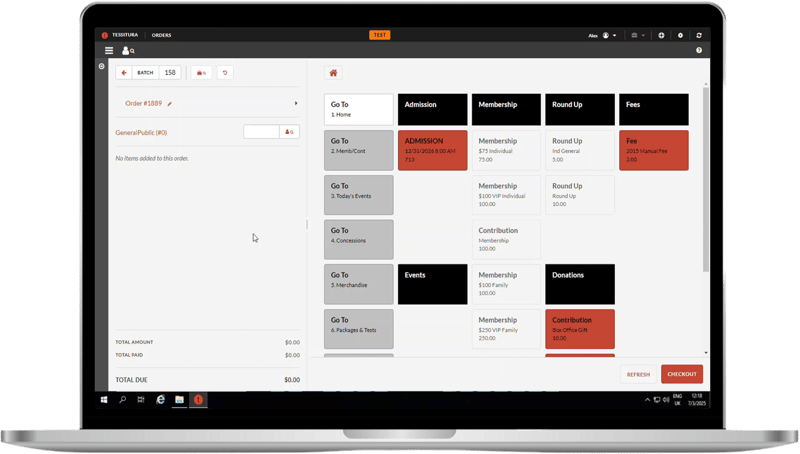Open File Explorer from the taskbar
The height and width of the screenshot is (454, 800).
179,400
